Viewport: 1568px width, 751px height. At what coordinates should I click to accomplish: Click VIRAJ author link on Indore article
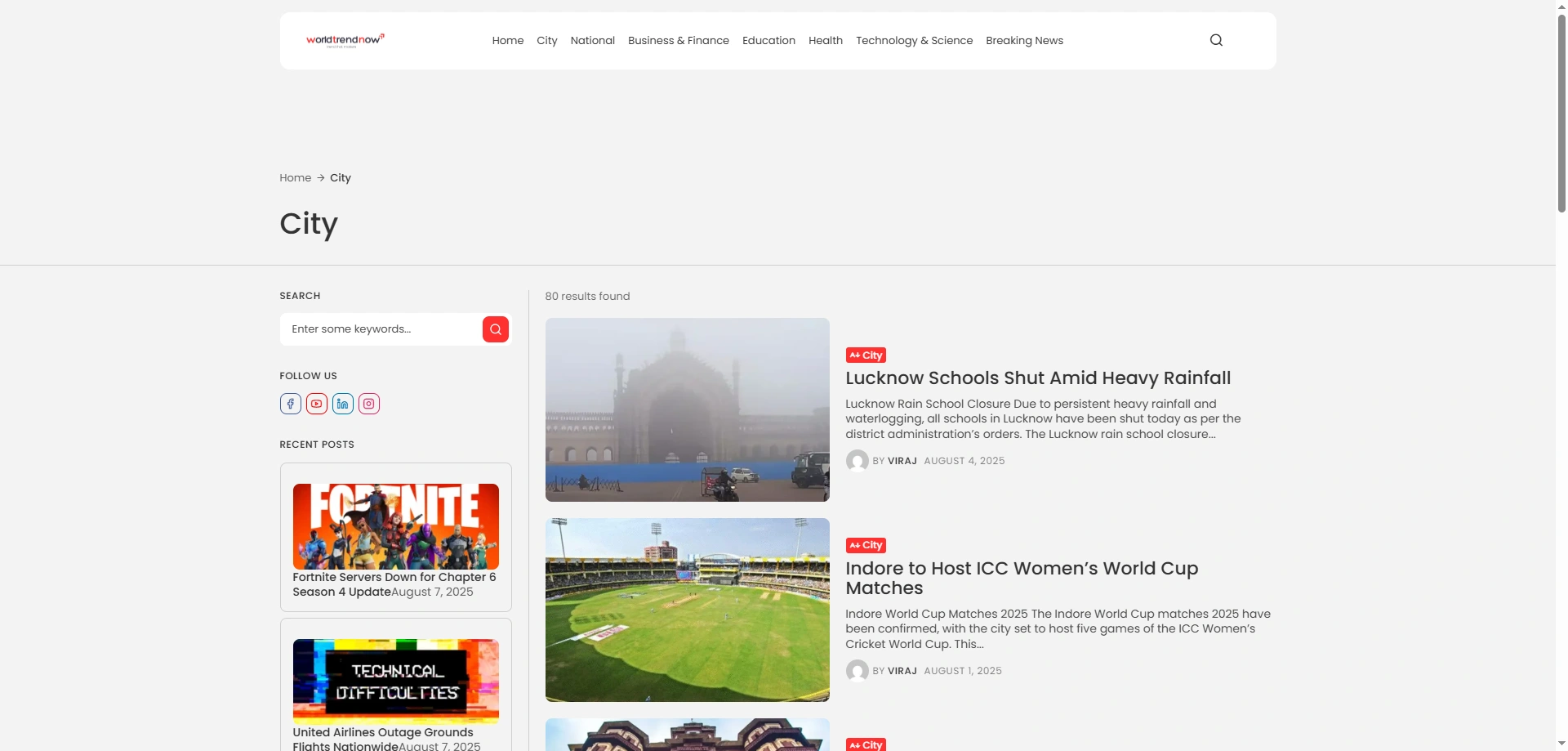tap(902, 671)
